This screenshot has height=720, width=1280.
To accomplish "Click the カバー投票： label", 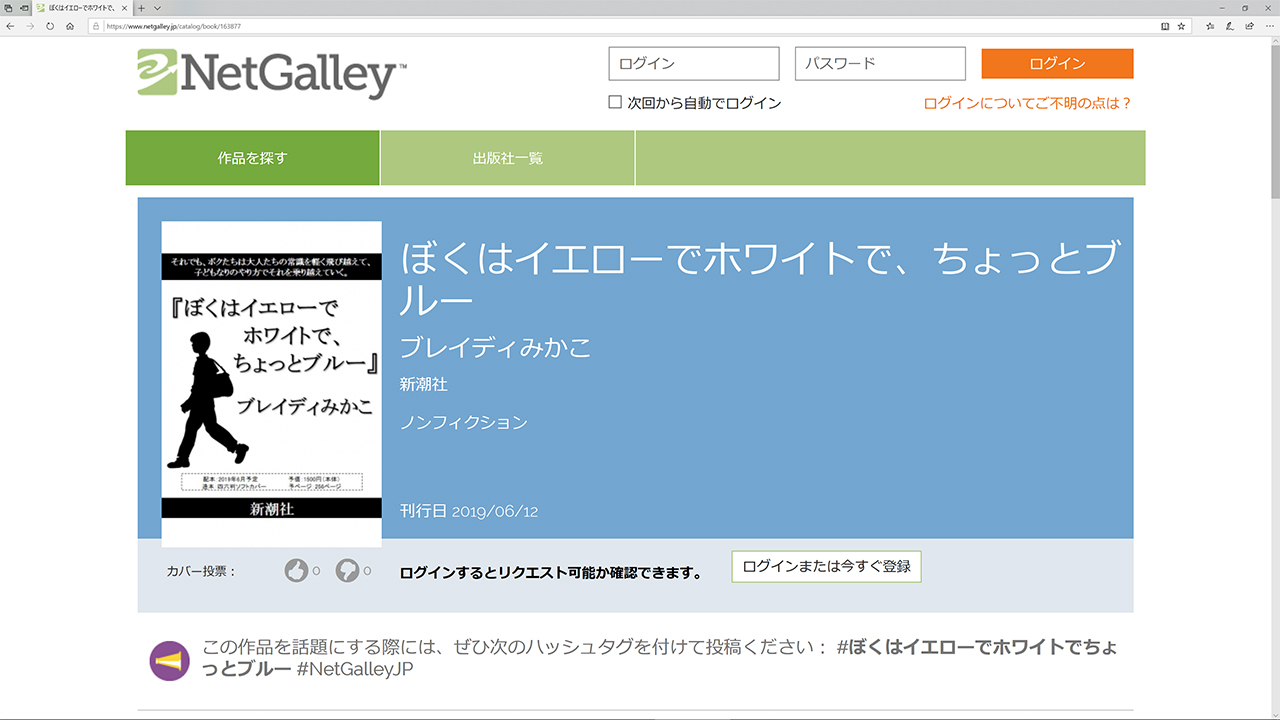I will tap(202, 571).
